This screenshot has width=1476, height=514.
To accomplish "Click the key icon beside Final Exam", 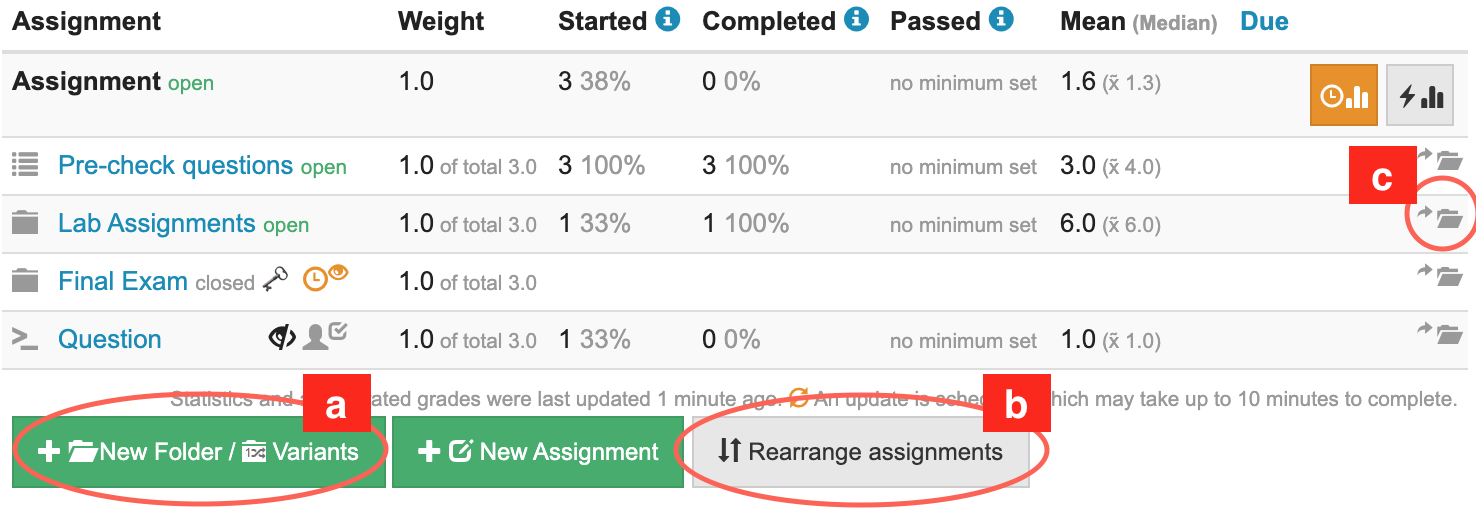I will coord(276,281).
